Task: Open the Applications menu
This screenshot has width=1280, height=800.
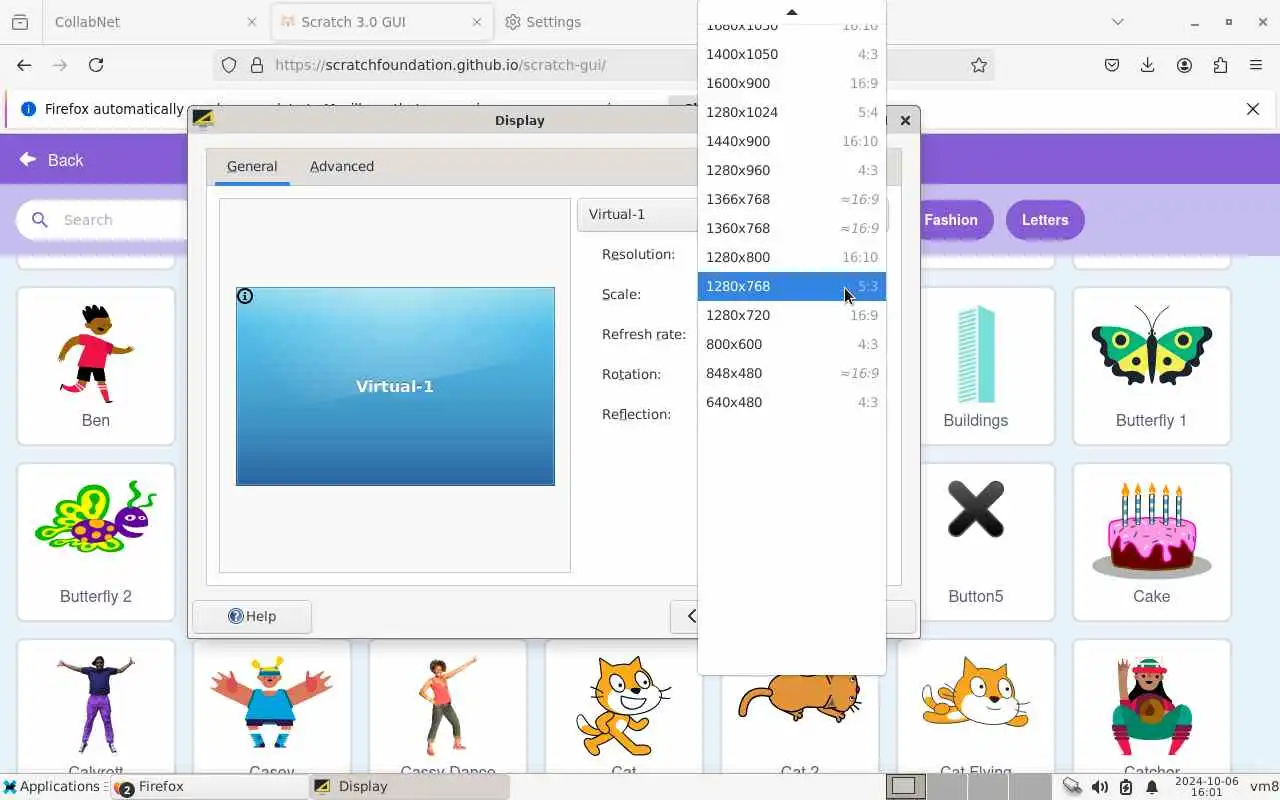Action: [52, 787]
